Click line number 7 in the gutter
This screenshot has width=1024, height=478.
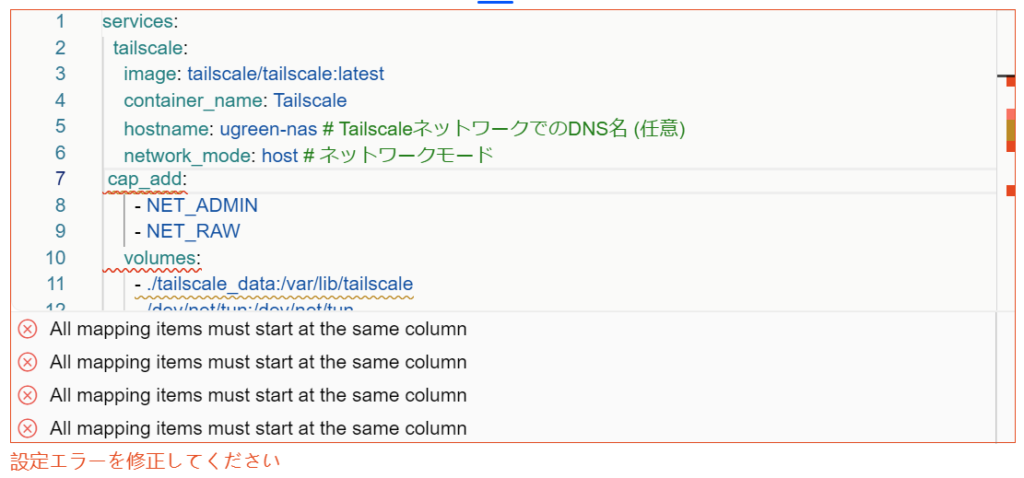tap(60, 178)
